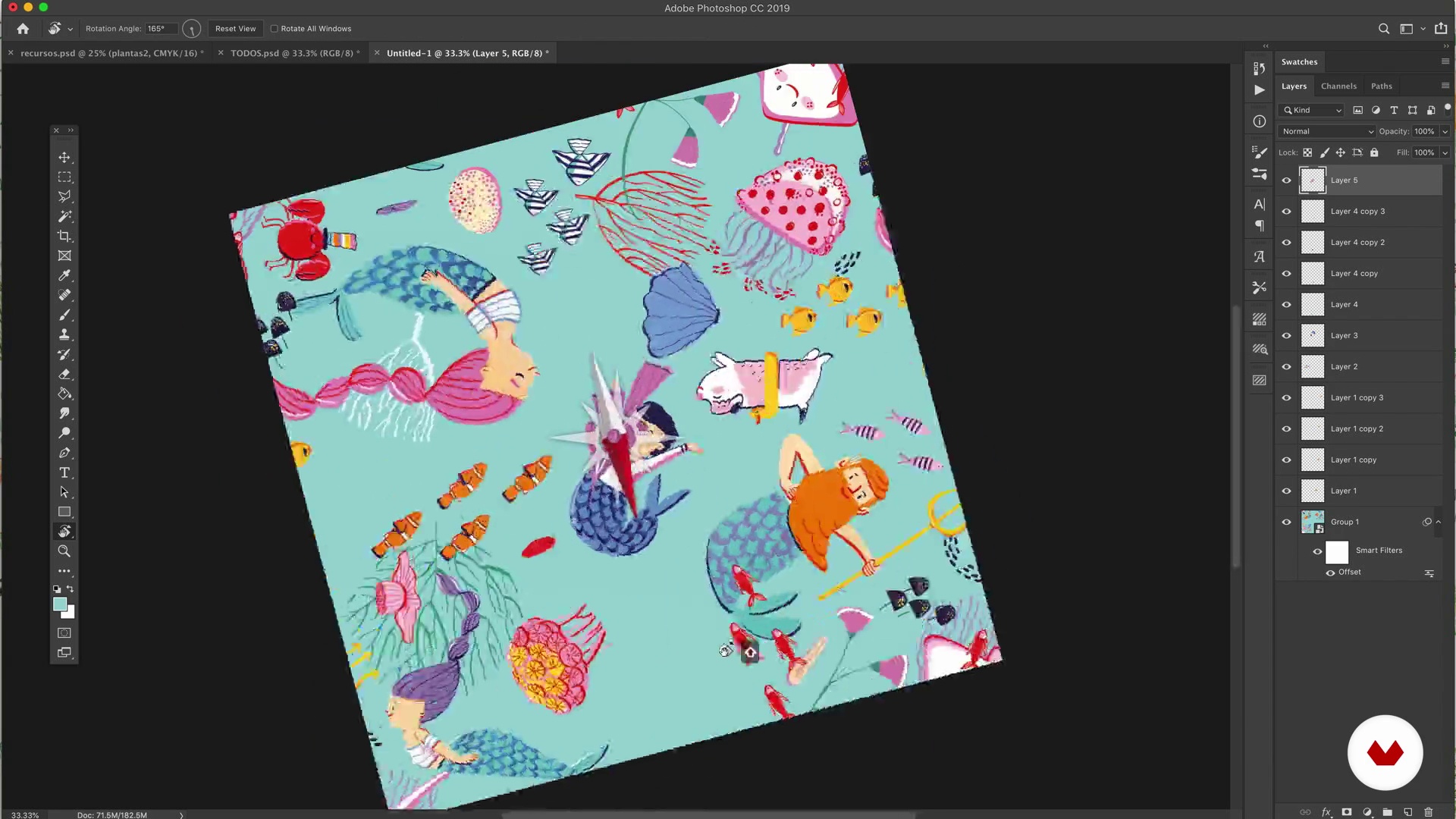Hide Layer 3 with its eye icon
The image size is (1456, 819).
(1286, 336)
